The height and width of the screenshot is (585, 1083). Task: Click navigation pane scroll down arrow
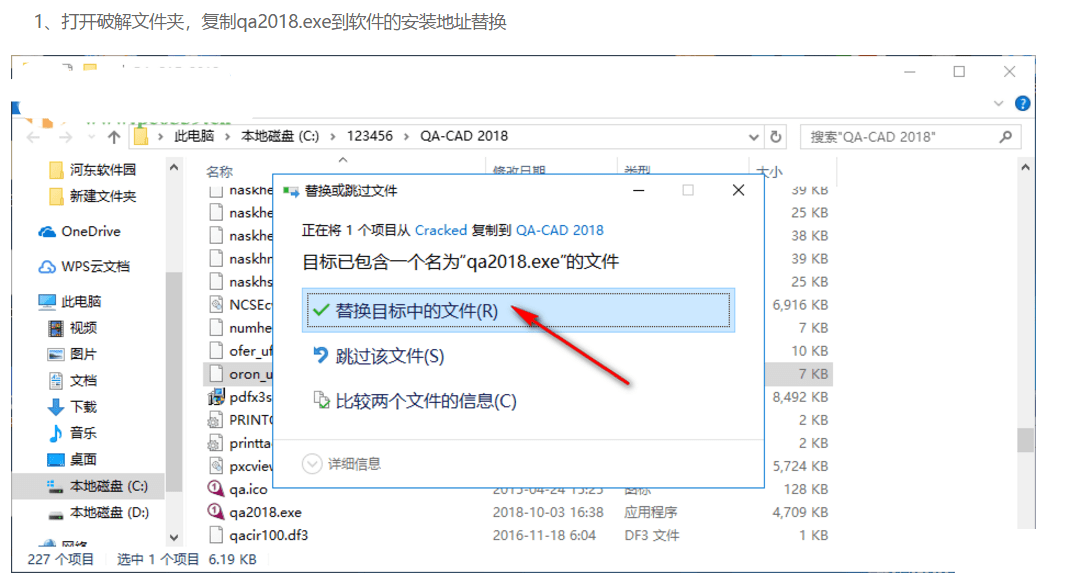pos(173,537)
